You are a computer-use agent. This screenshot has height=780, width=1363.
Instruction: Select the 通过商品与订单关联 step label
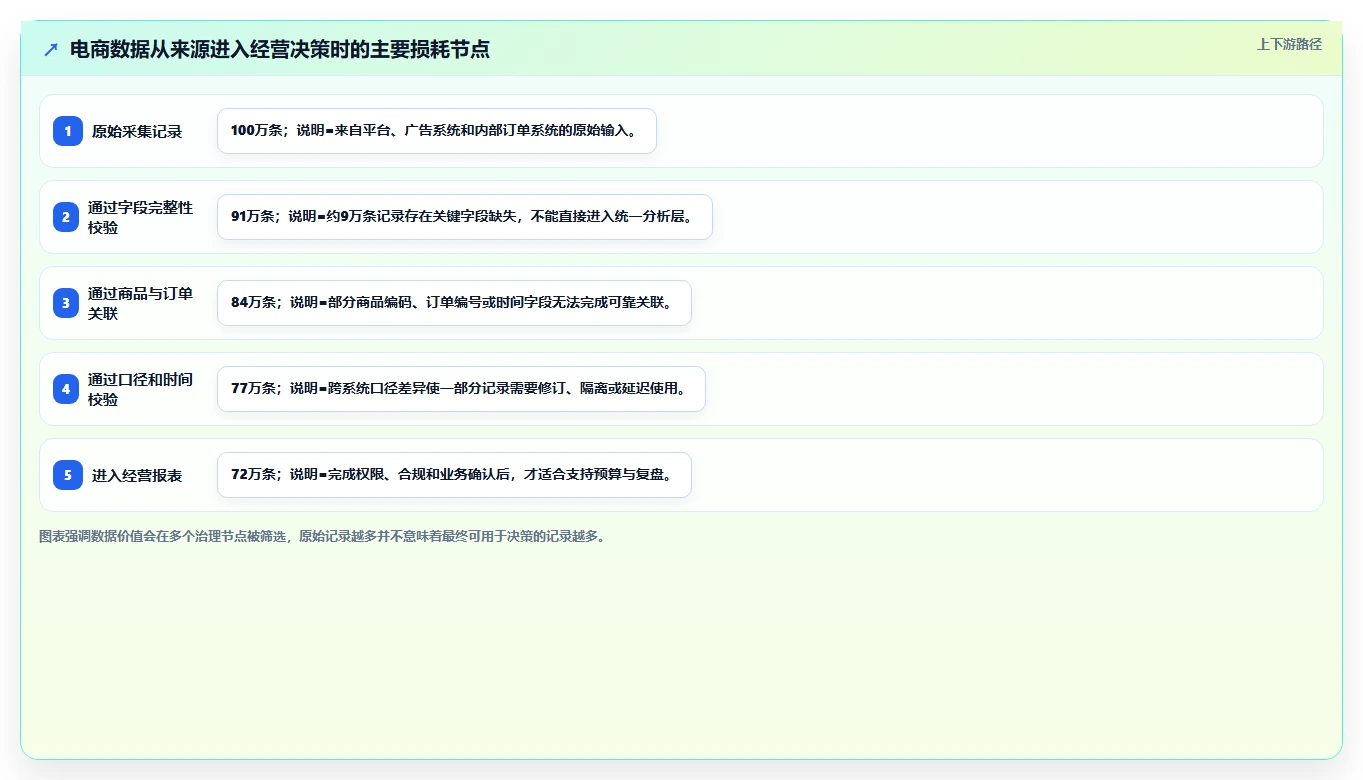tap(140, 303)
